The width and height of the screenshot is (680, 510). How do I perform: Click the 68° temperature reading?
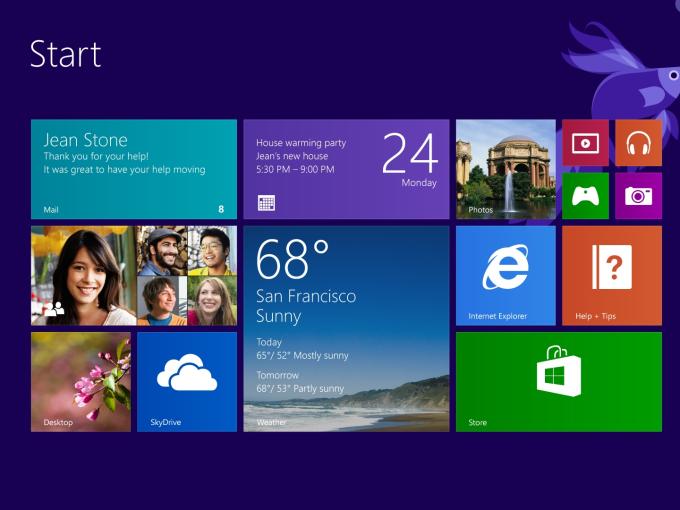(293, 259)
